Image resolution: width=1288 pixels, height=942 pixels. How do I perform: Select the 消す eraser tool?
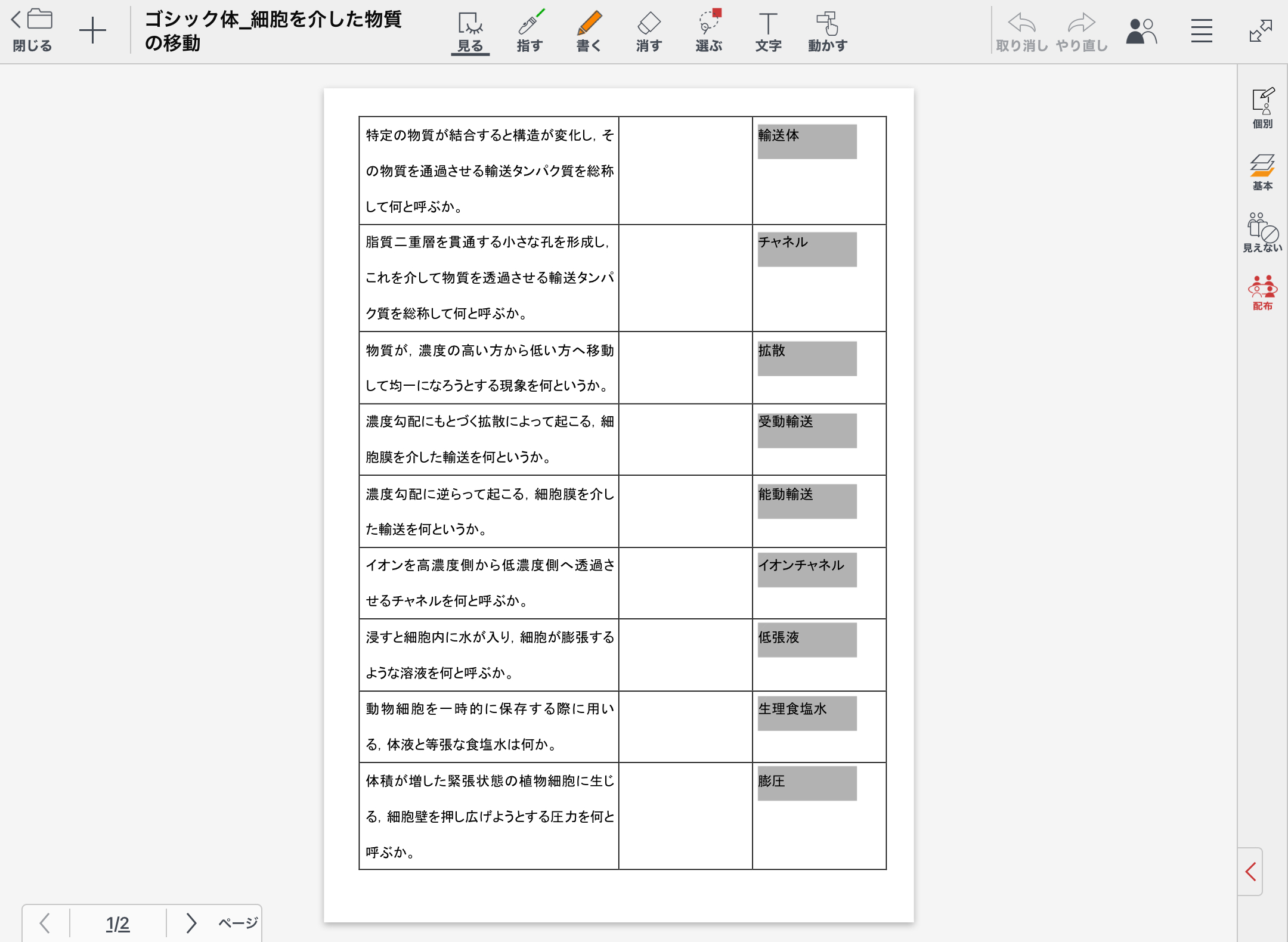649,31
